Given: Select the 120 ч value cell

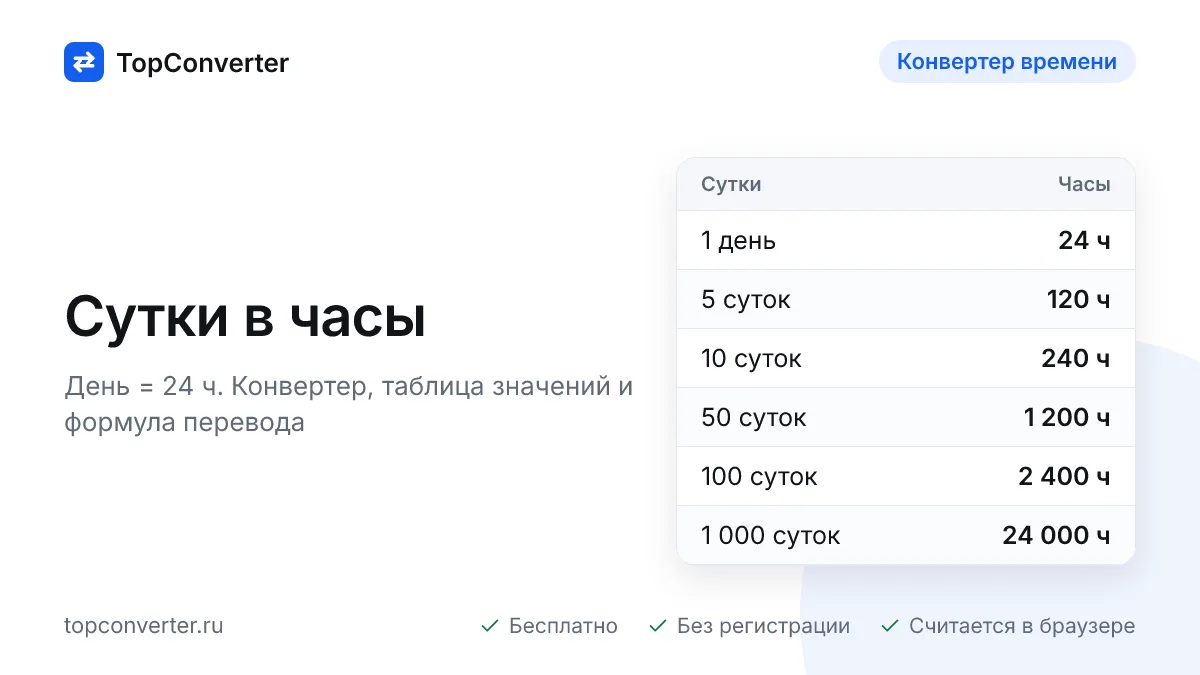Looking at the screenshot, I should pyautogui.click(x=1078, y=300).
